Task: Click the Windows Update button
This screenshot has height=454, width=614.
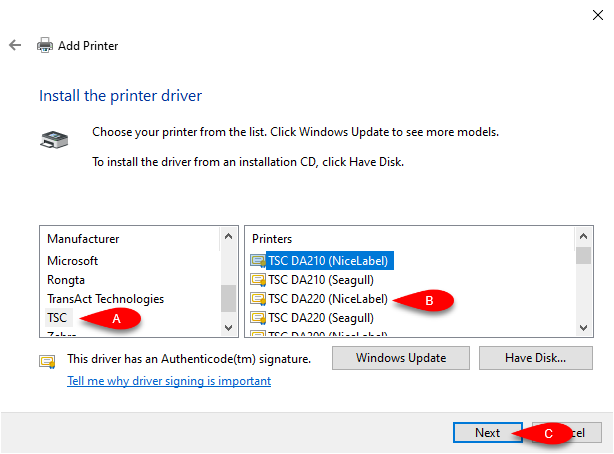Action: (x=401, y=358)
